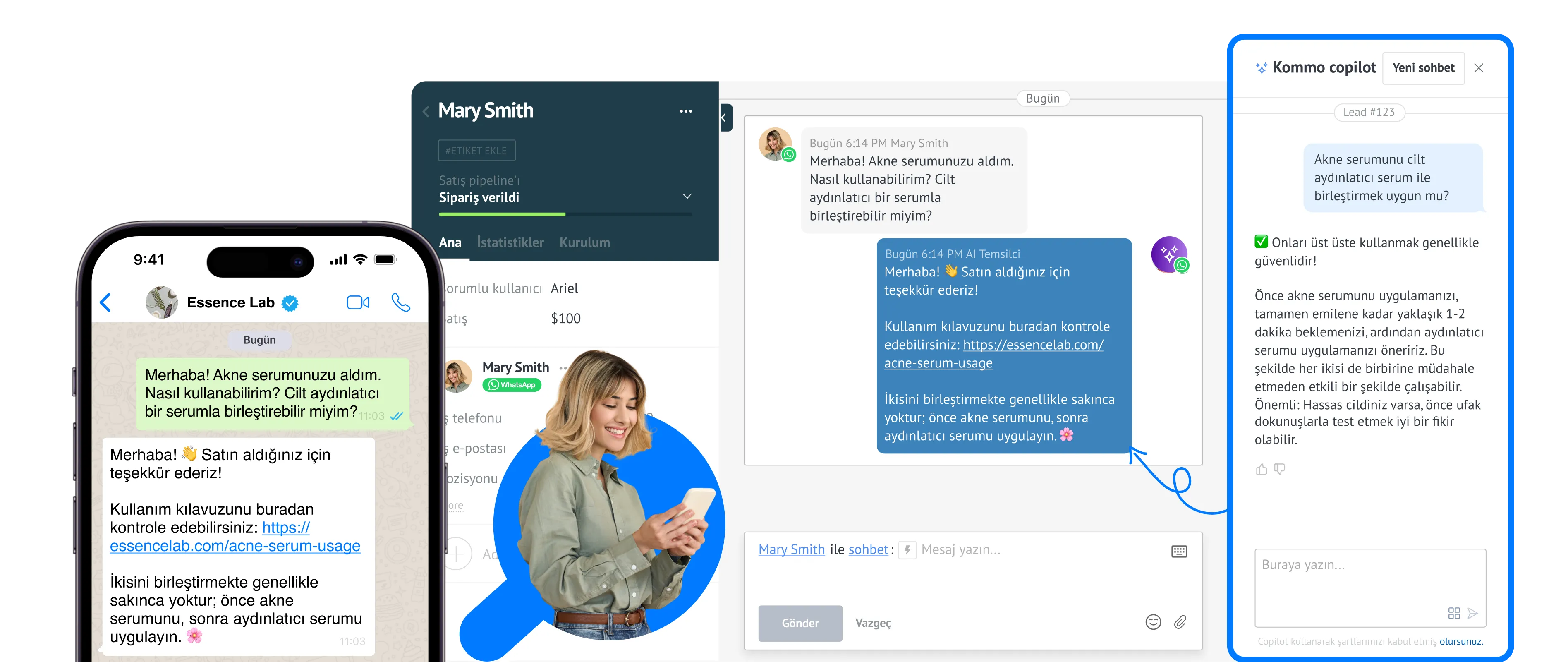This screenshot has height=662, width=1568.
Task: Expand the Sipariş verildi pipeline stage dropdown
Action: (687, 196)
